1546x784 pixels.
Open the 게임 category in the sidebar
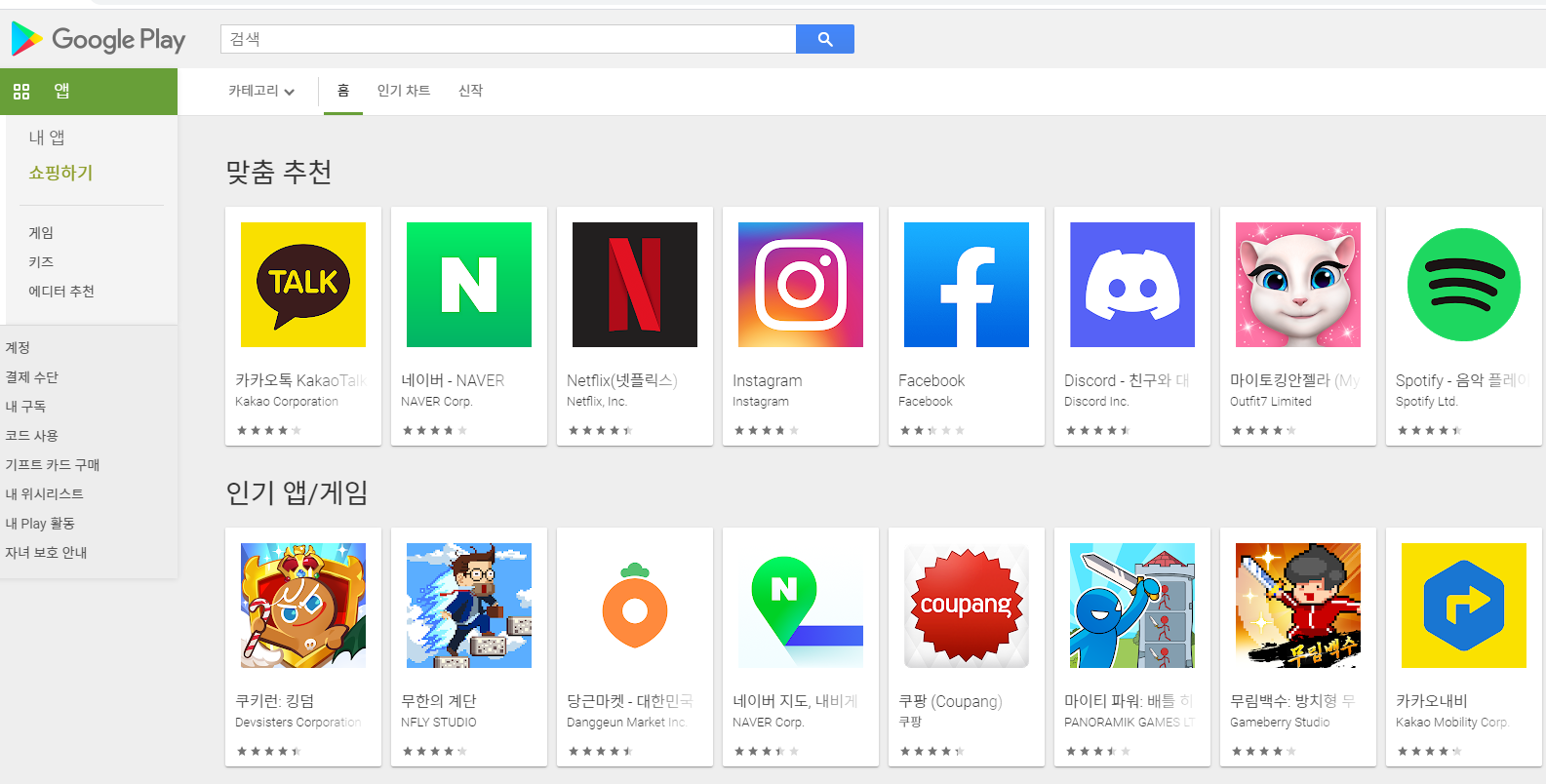[41, 233]
